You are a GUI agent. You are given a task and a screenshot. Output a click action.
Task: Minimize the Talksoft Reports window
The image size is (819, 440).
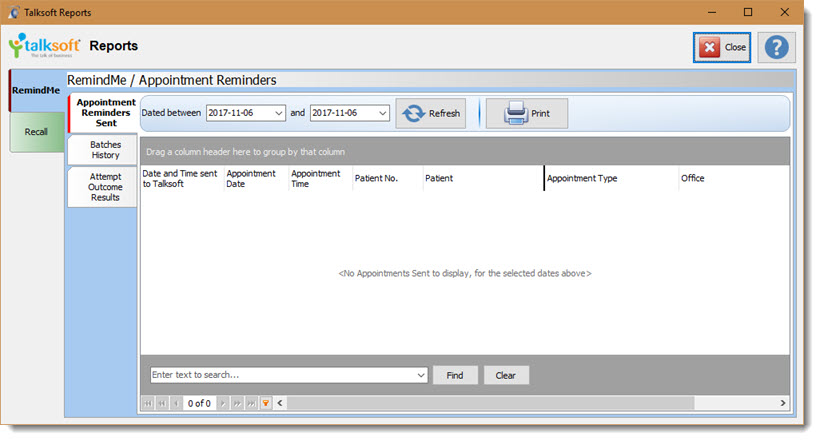coord(712,12)
